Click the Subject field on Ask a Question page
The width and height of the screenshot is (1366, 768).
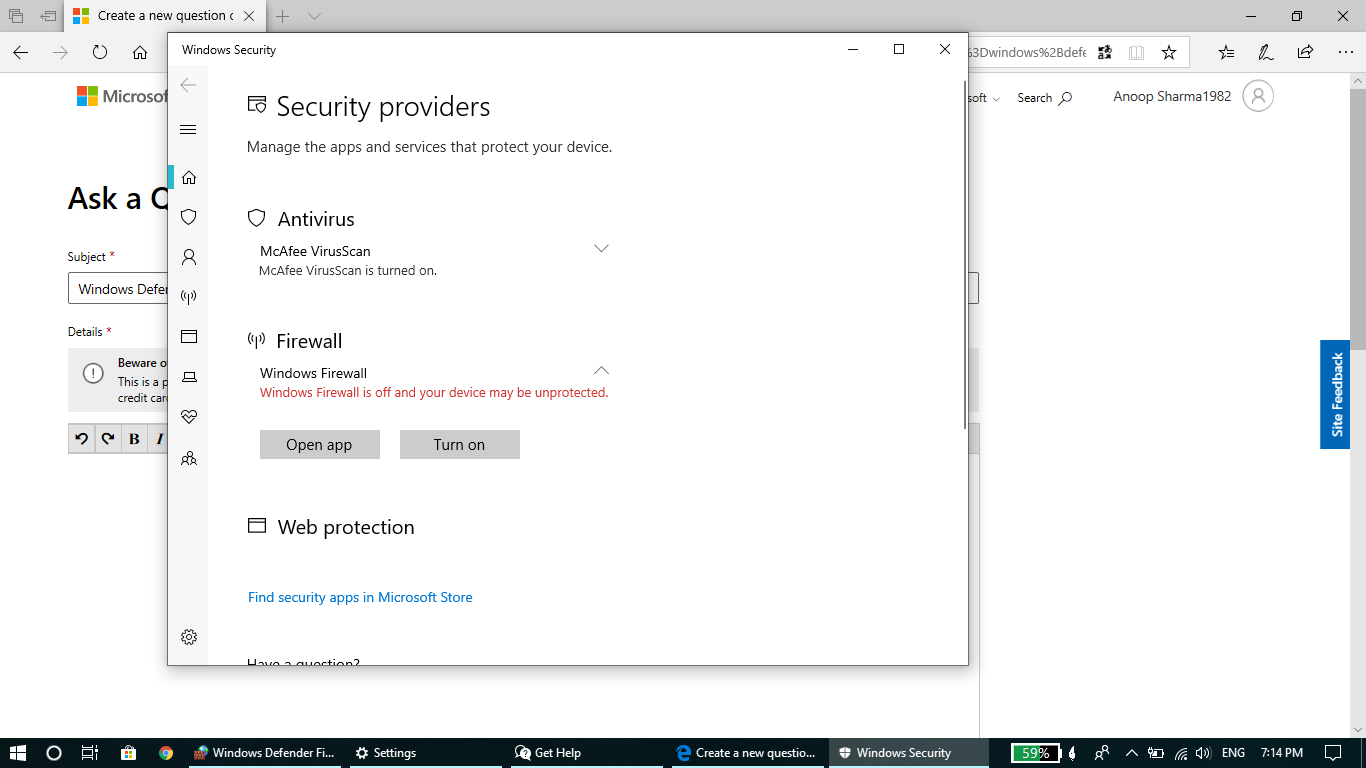pos(523,289)
